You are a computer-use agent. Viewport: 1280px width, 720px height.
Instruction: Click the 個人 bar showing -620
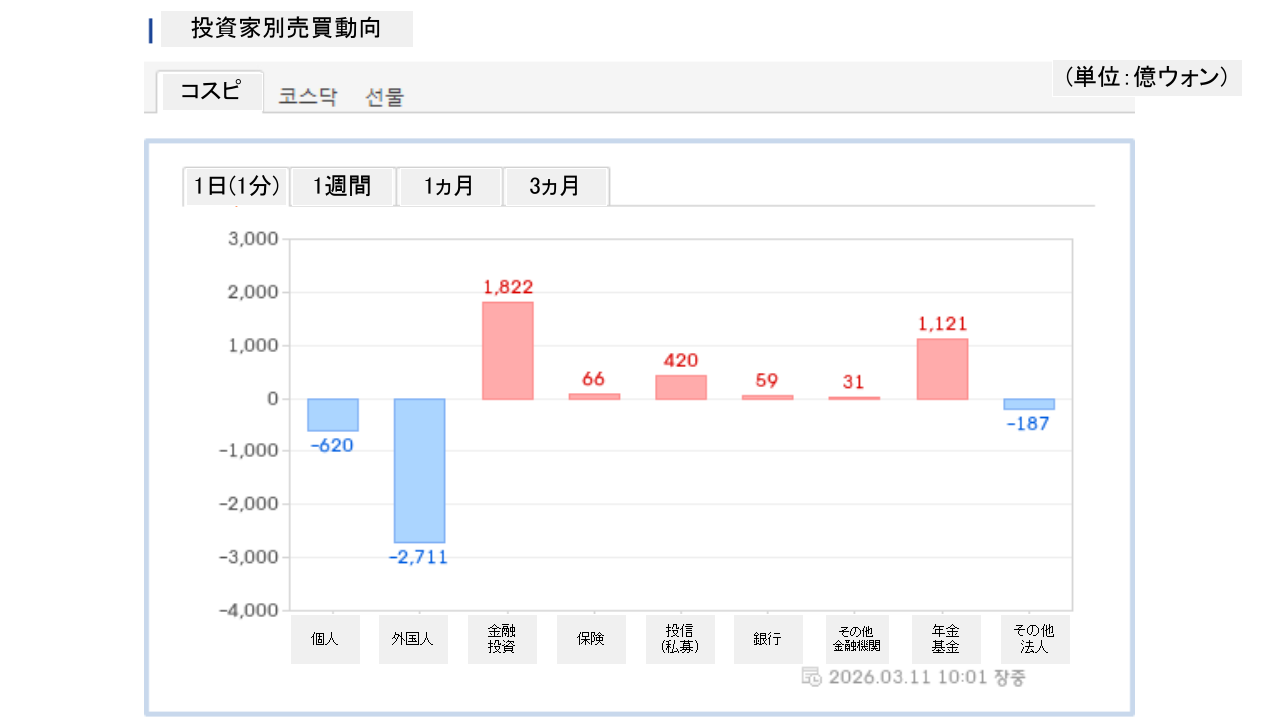click(333, 414)
